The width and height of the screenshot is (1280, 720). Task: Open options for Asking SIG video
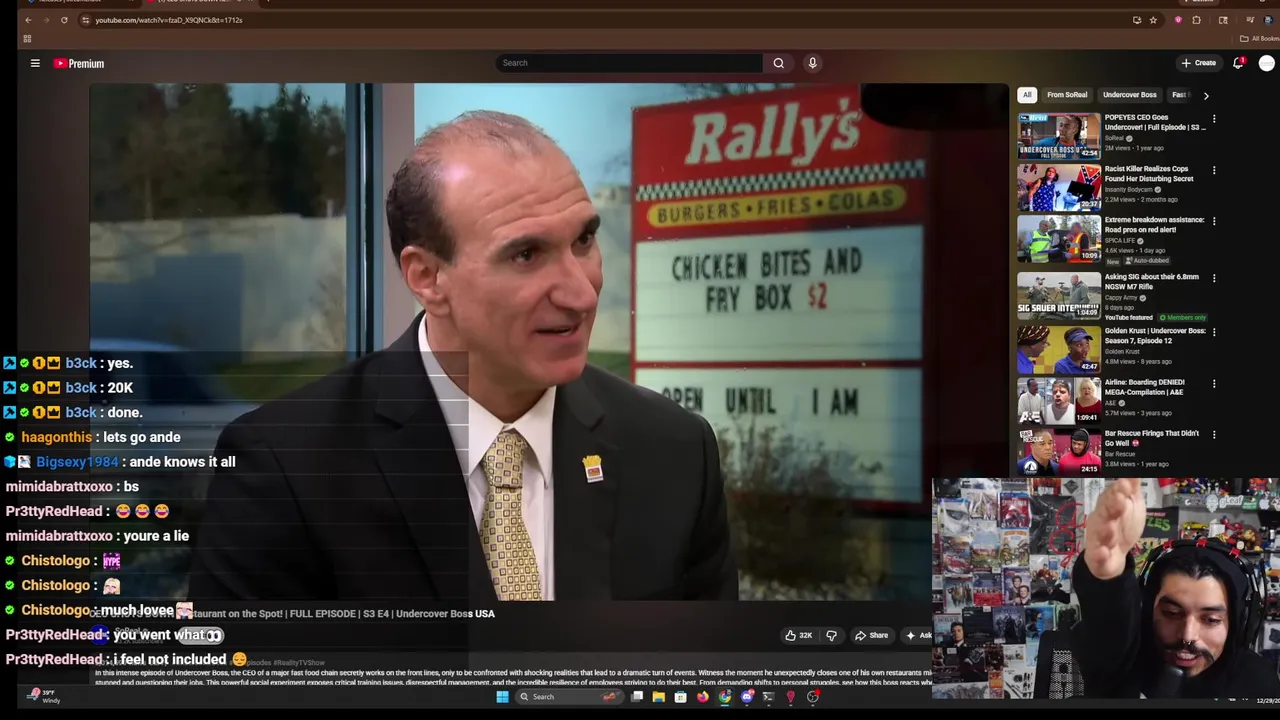click(x=1214, y=278)
